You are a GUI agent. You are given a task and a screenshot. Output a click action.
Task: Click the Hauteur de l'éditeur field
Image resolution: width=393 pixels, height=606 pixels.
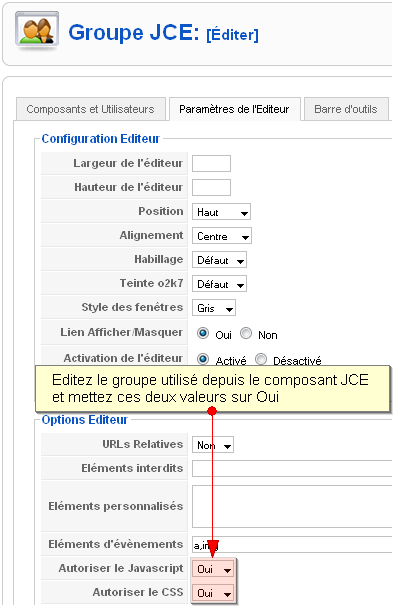(211, 187)
